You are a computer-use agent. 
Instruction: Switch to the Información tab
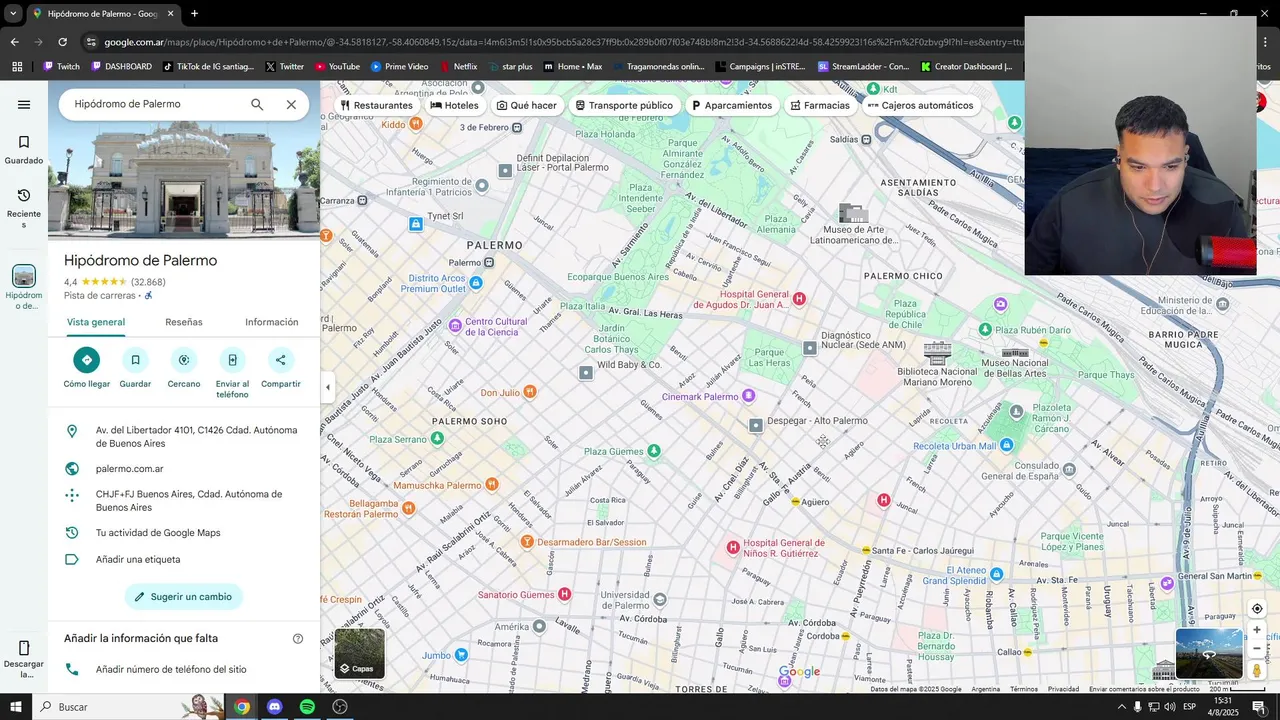[272, 322]
